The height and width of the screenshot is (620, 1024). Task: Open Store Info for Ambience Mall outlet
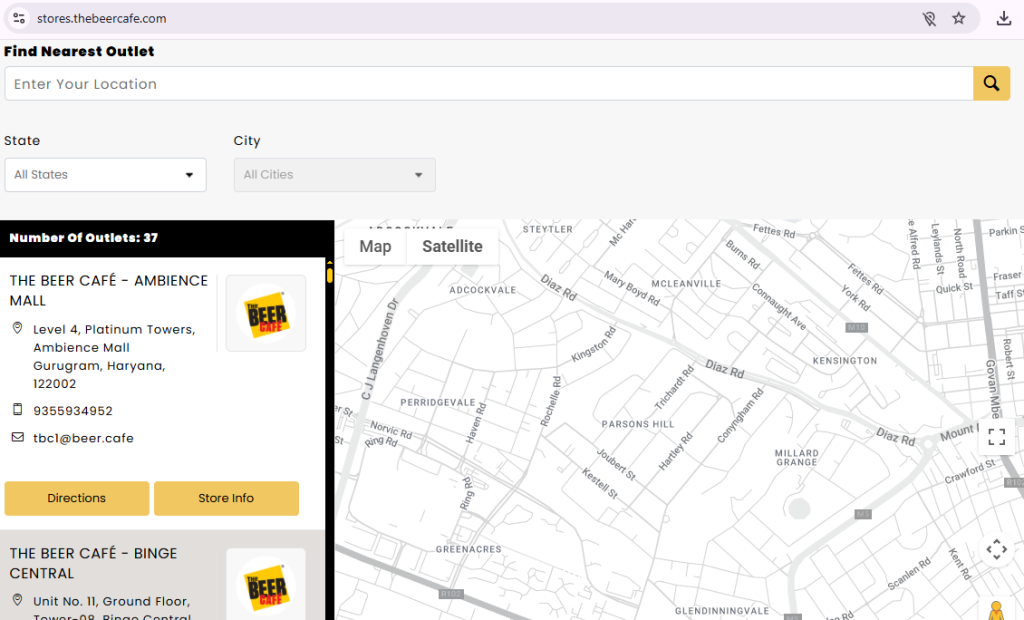227,498
